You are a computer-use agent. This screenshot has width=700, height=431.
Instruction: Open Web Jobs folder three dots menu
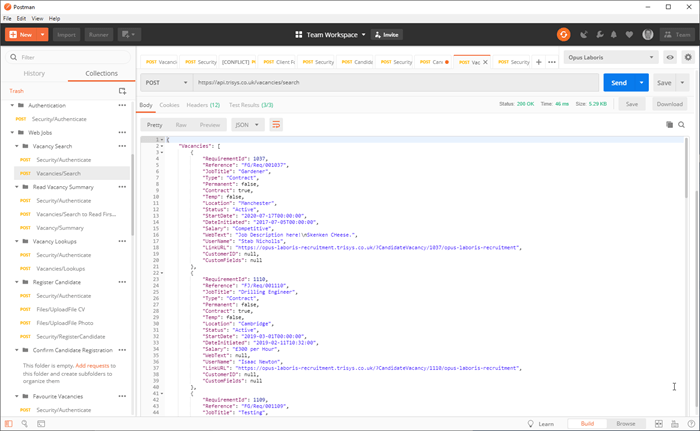122,133
